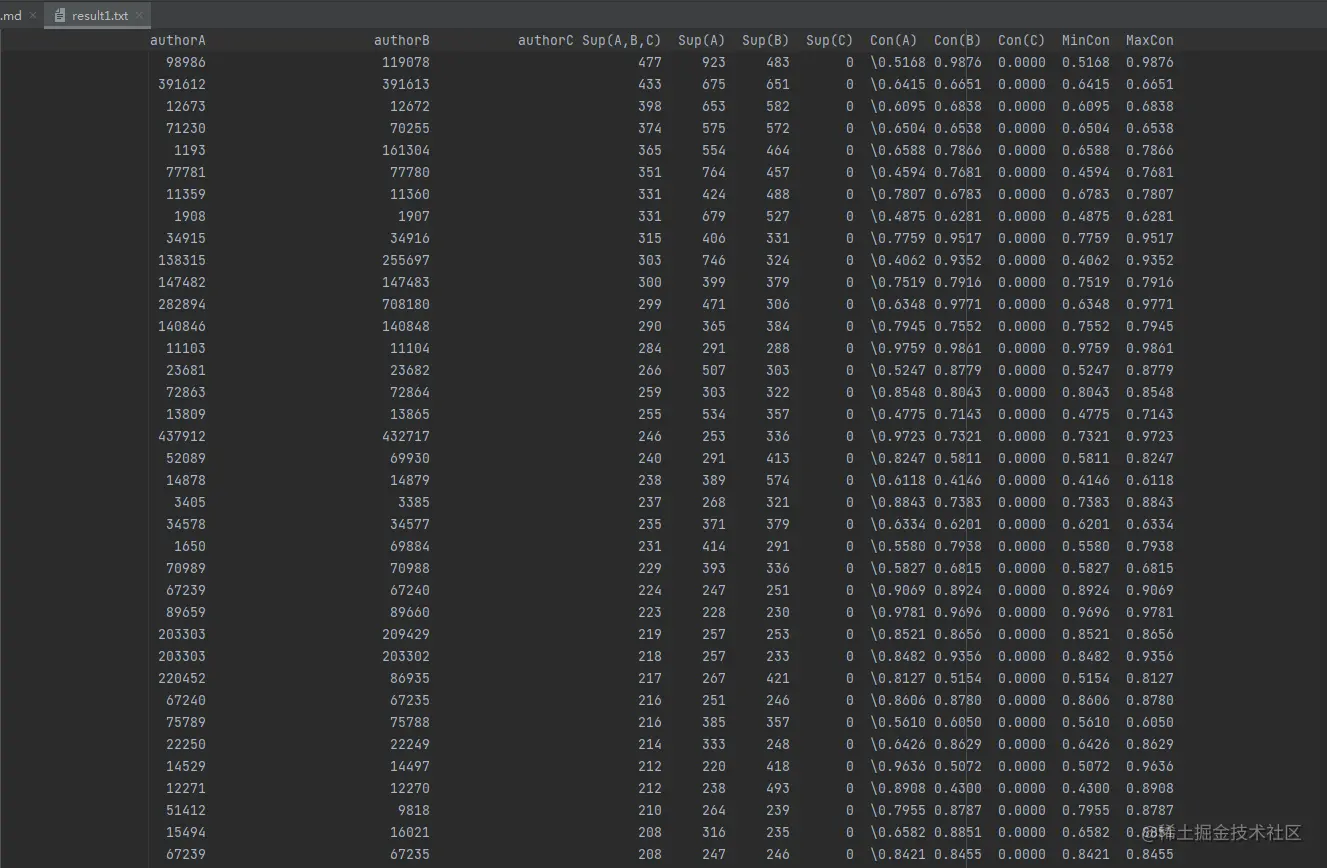Screen dimensions: 1327x868
Task: Close the .md file tab
Action: coord(31,16)
